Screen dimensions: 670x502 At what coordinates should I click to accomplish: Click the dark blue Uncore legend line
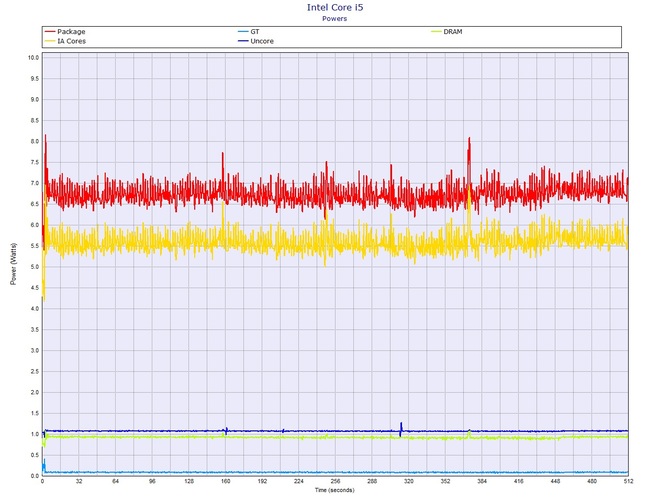243,41
